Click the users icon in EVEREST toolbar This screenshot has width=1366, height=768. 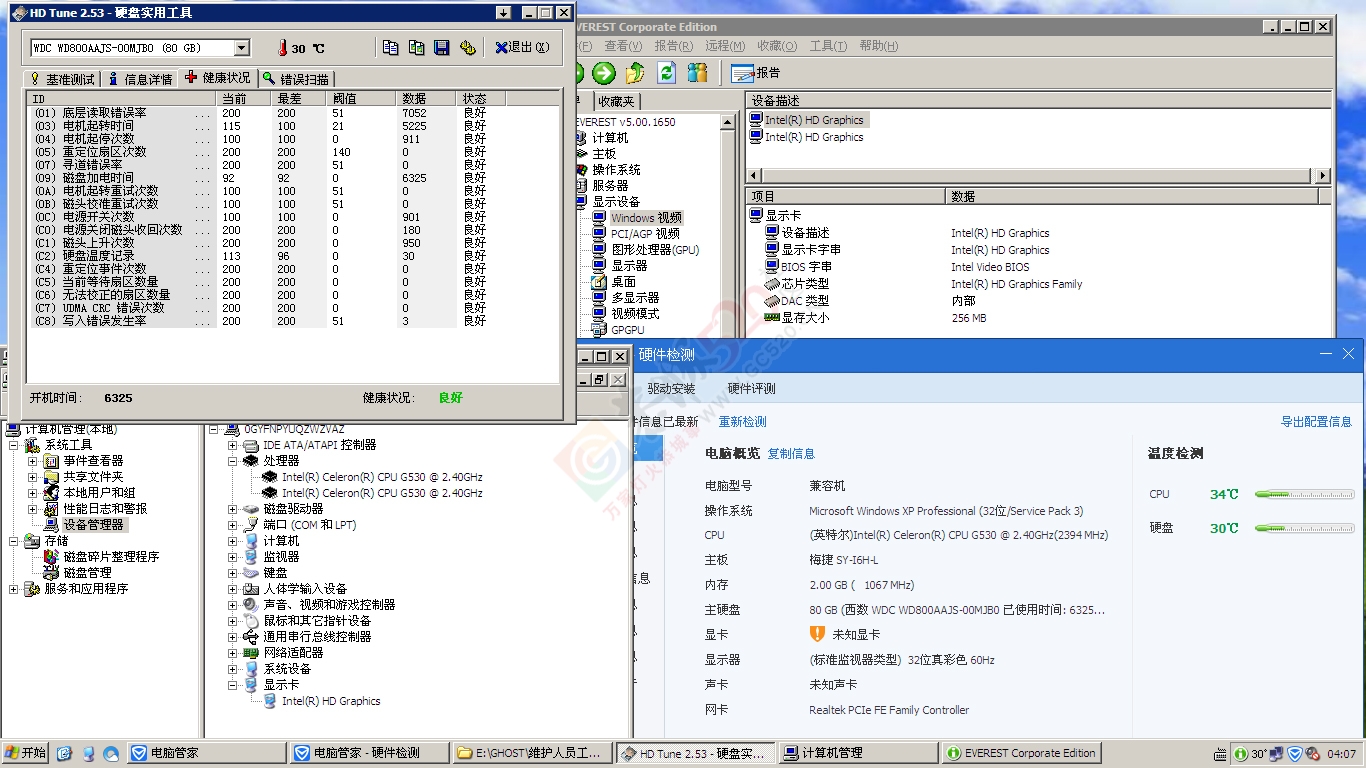point(698,72)
